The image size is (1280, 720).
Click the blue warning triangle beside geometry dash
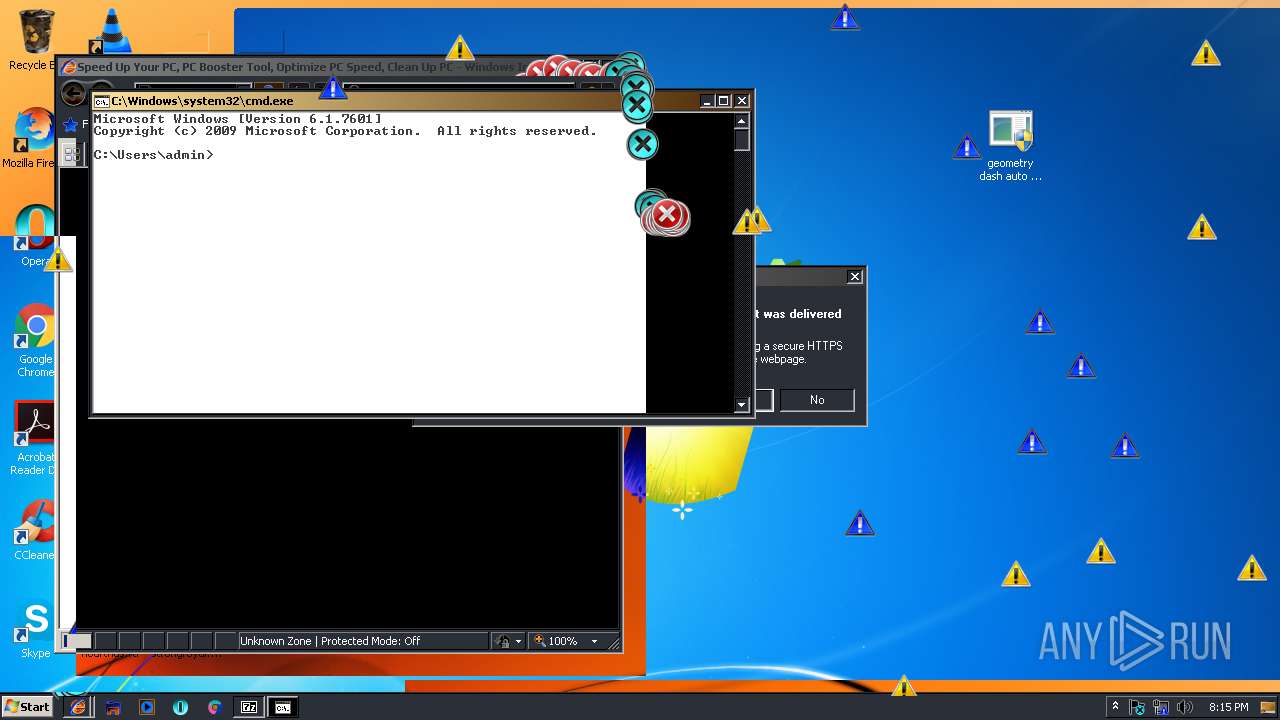[966, 147]
